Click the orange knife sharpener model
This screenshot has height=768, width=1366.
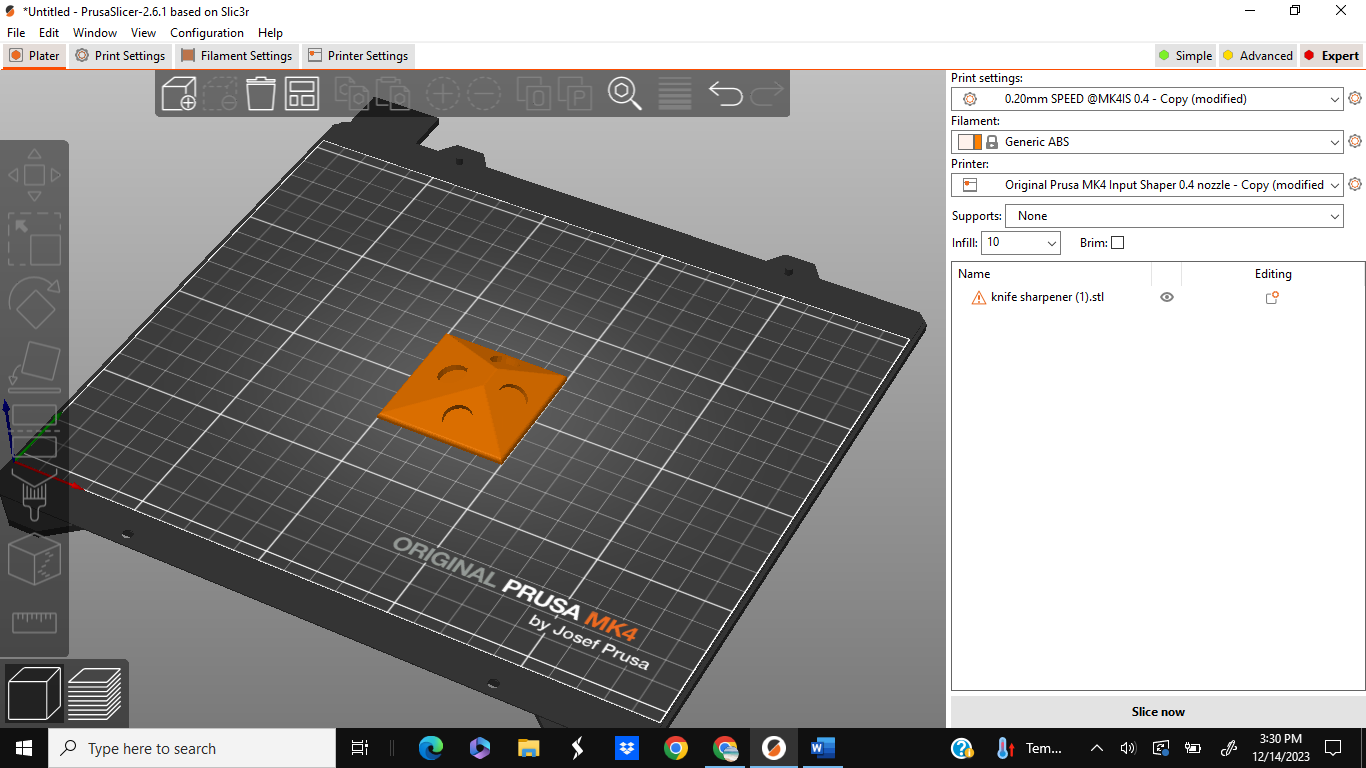tap(472, 400)
